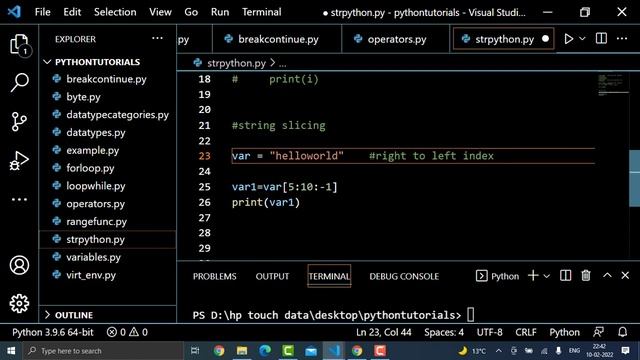Show hidden system tray icons
Image resolution: width=640 pixels, height=360 pixels.
tap(499, 351)
